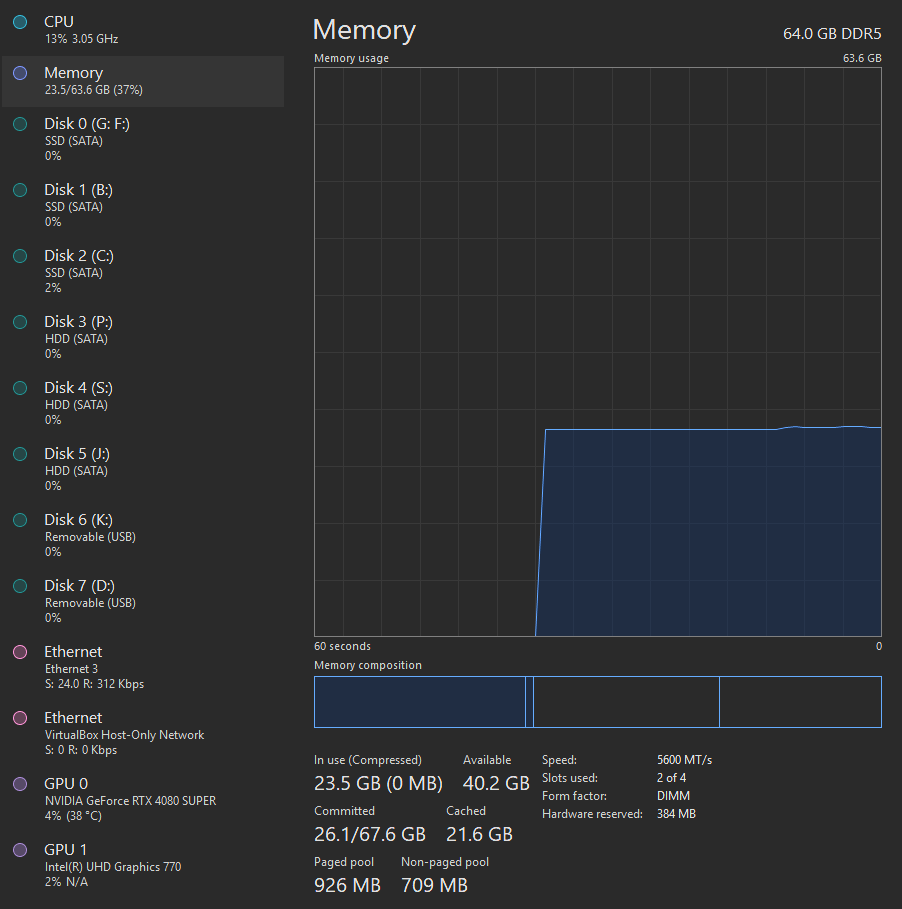Open Disk 0 (G: F:) details

pyautogui.click(x=143, y=139)
